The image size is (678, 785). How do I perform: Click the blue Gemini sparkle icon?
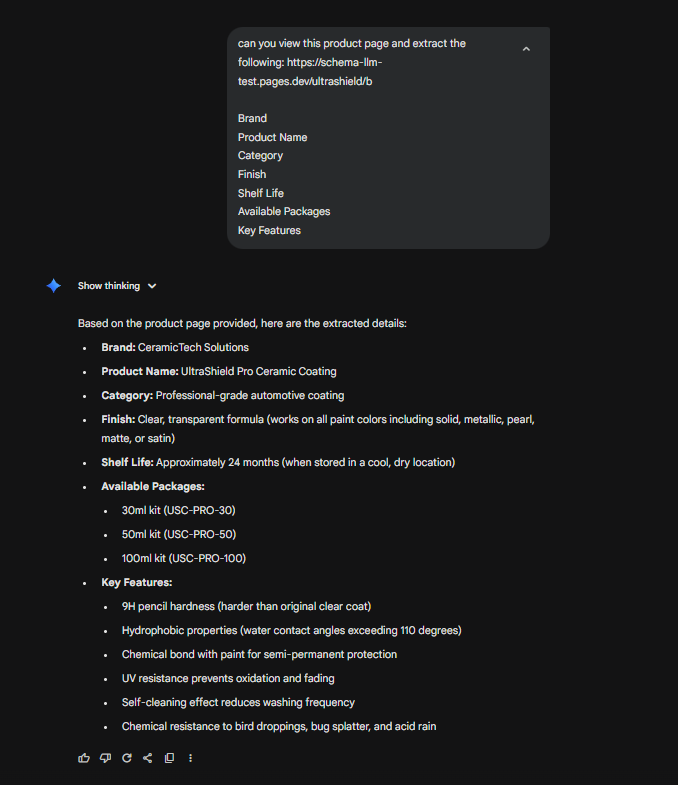[54, 286]
